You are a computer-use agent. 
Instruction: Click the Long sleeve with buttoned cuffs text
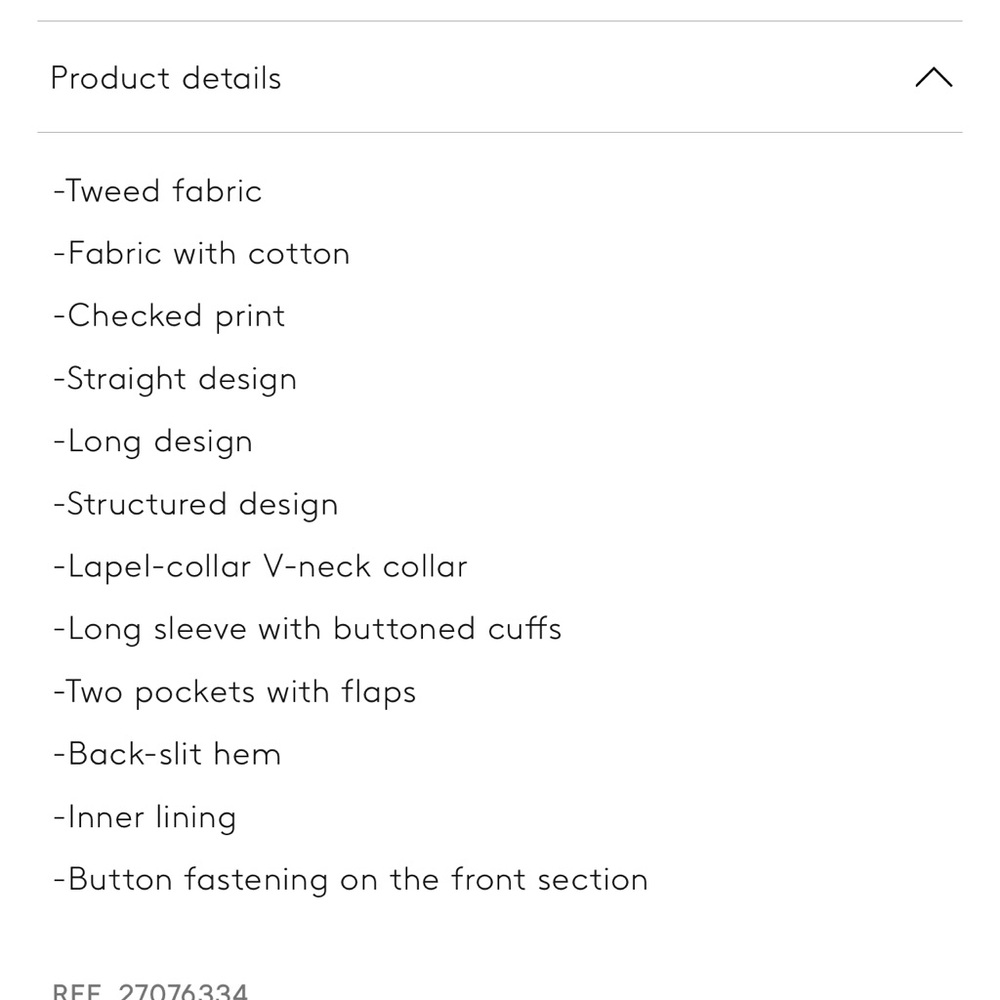click(x=307, y=629)
